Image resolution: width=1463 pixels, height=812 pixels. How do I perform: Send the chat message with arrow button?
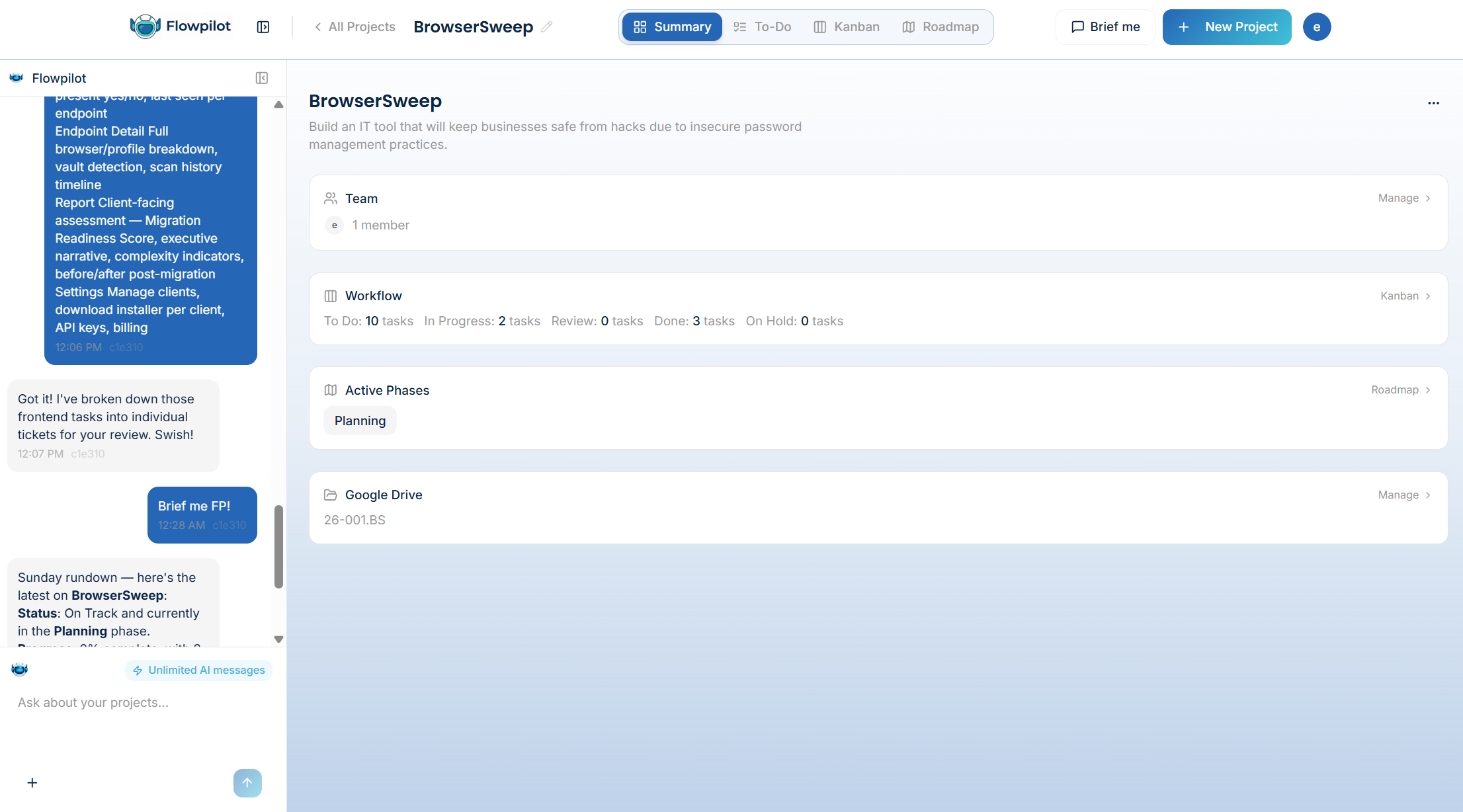coord(247,783)
